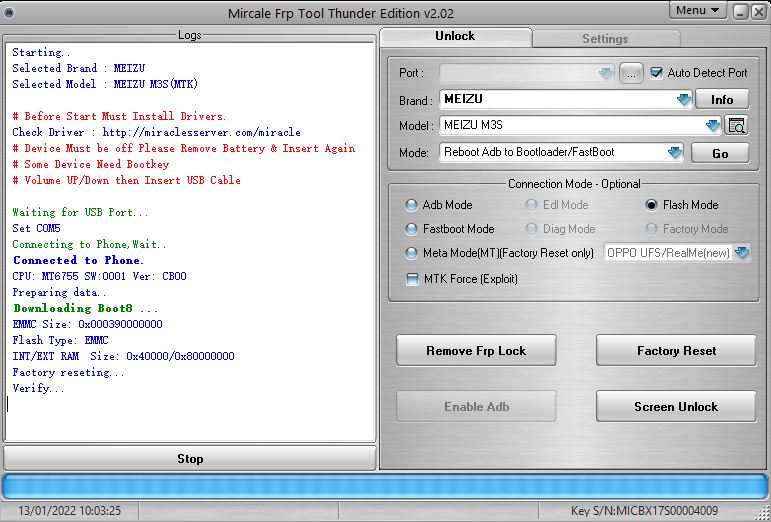
Task: Enable MTK Force (Exploit) checkbox
Action: coord(412,279)
